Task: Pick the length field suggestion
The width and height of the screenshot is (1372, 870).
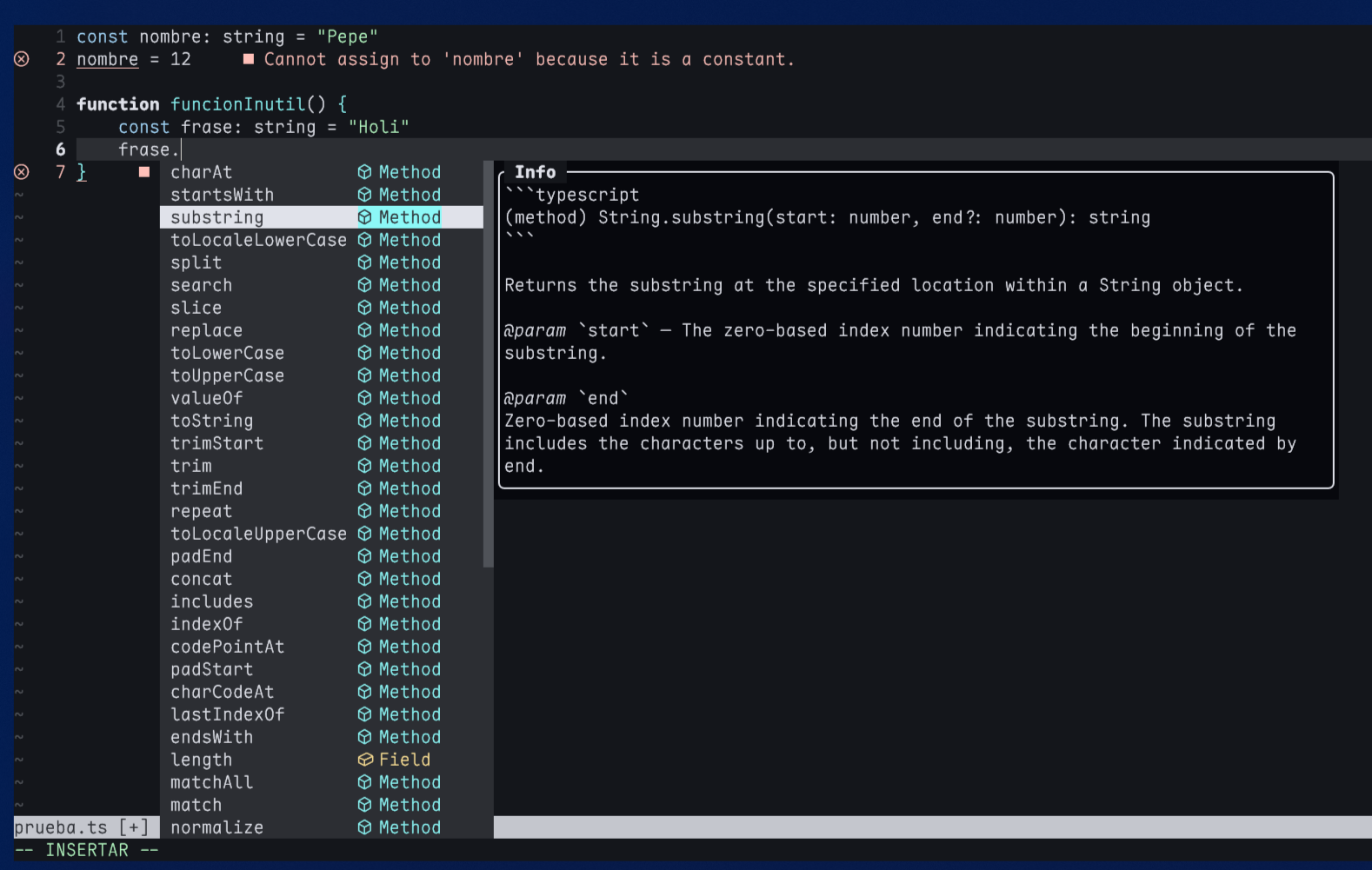Action: point(201,760)
